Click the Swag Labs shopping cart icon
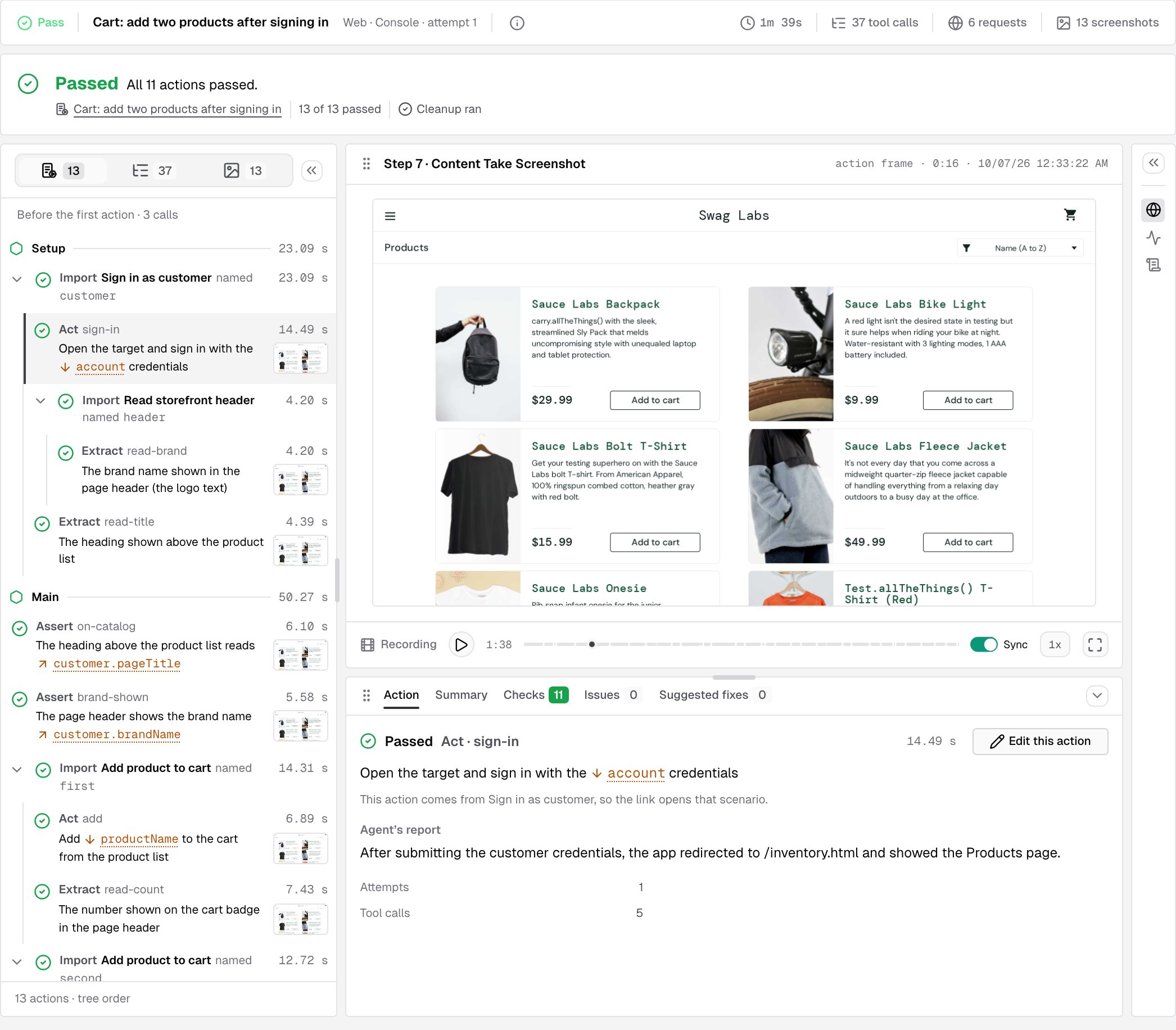Viewport: 1176px width, 1030px height. [1070, 215]
